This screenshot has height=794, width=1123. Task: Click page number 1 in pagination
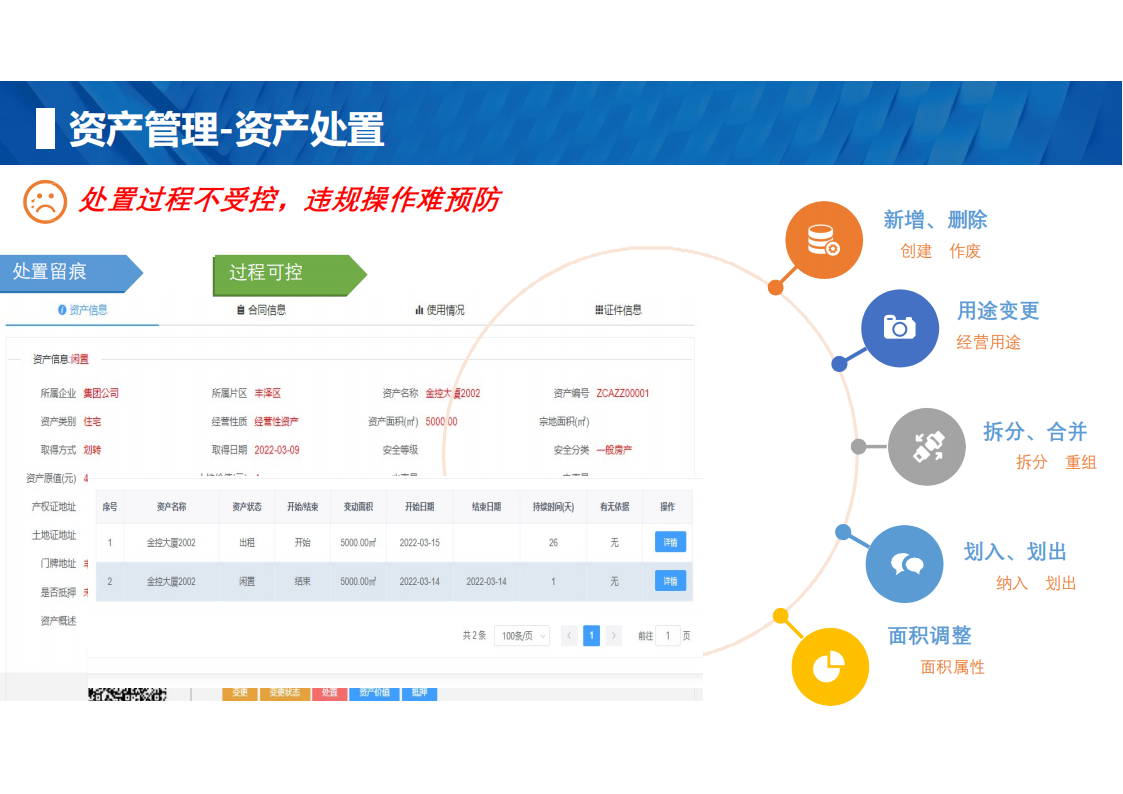591,636
